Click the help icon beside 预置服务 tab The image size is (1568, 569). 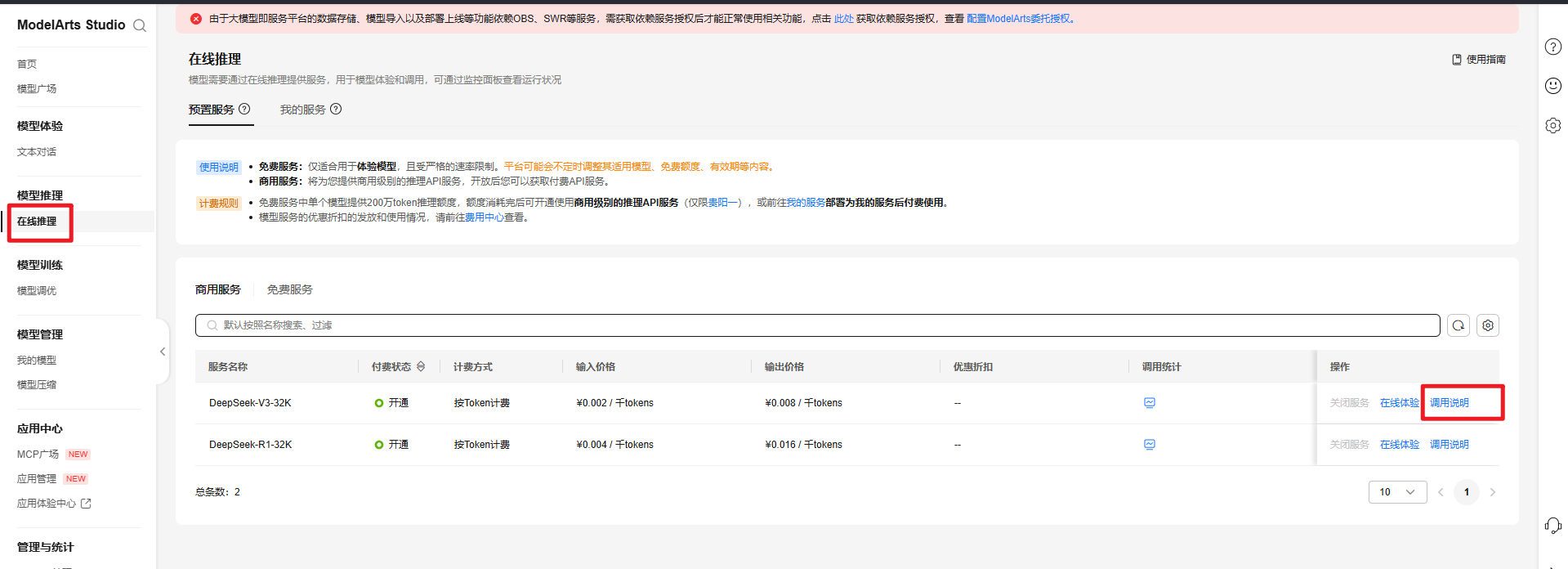(244, 109)
